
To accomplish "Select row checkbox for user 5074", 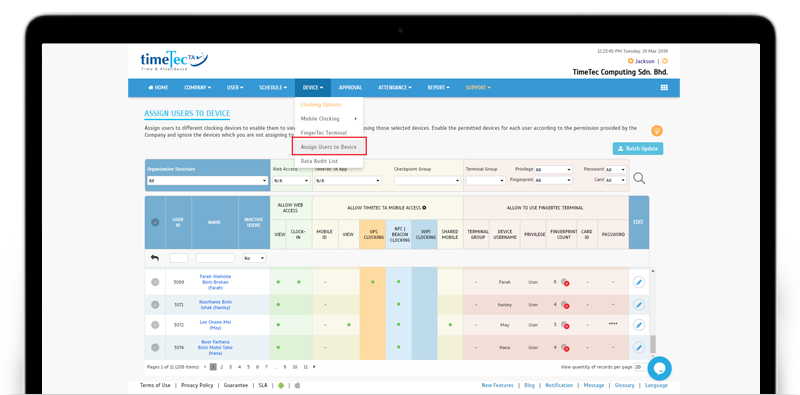I will 155,347.
